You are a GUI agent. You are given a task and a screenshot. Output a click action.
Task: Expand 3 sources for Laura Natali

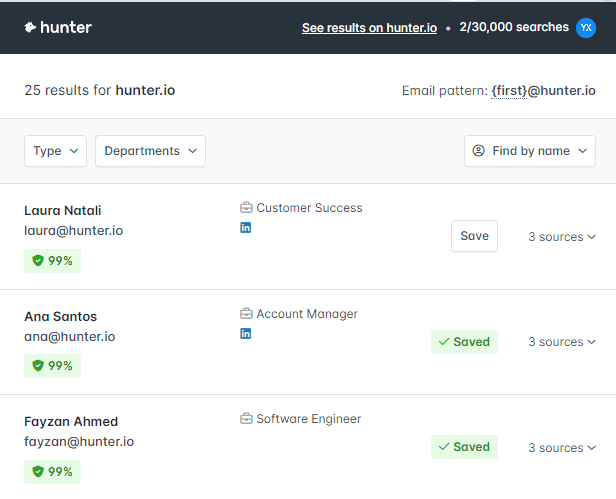[562, 237]
